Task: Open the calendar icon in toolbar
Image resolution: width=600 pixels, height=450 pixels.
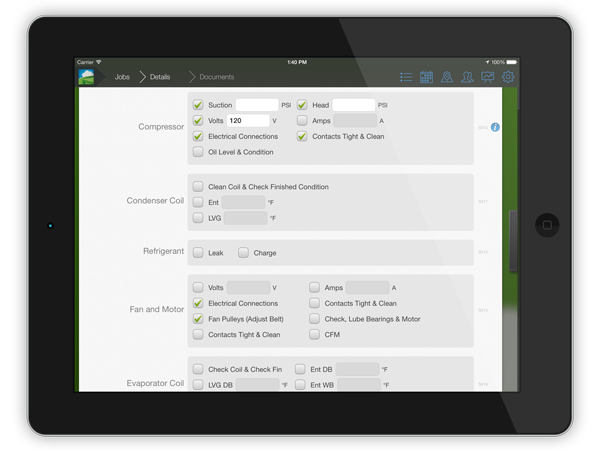Action: pyautogui.click(x=426, y=77)
